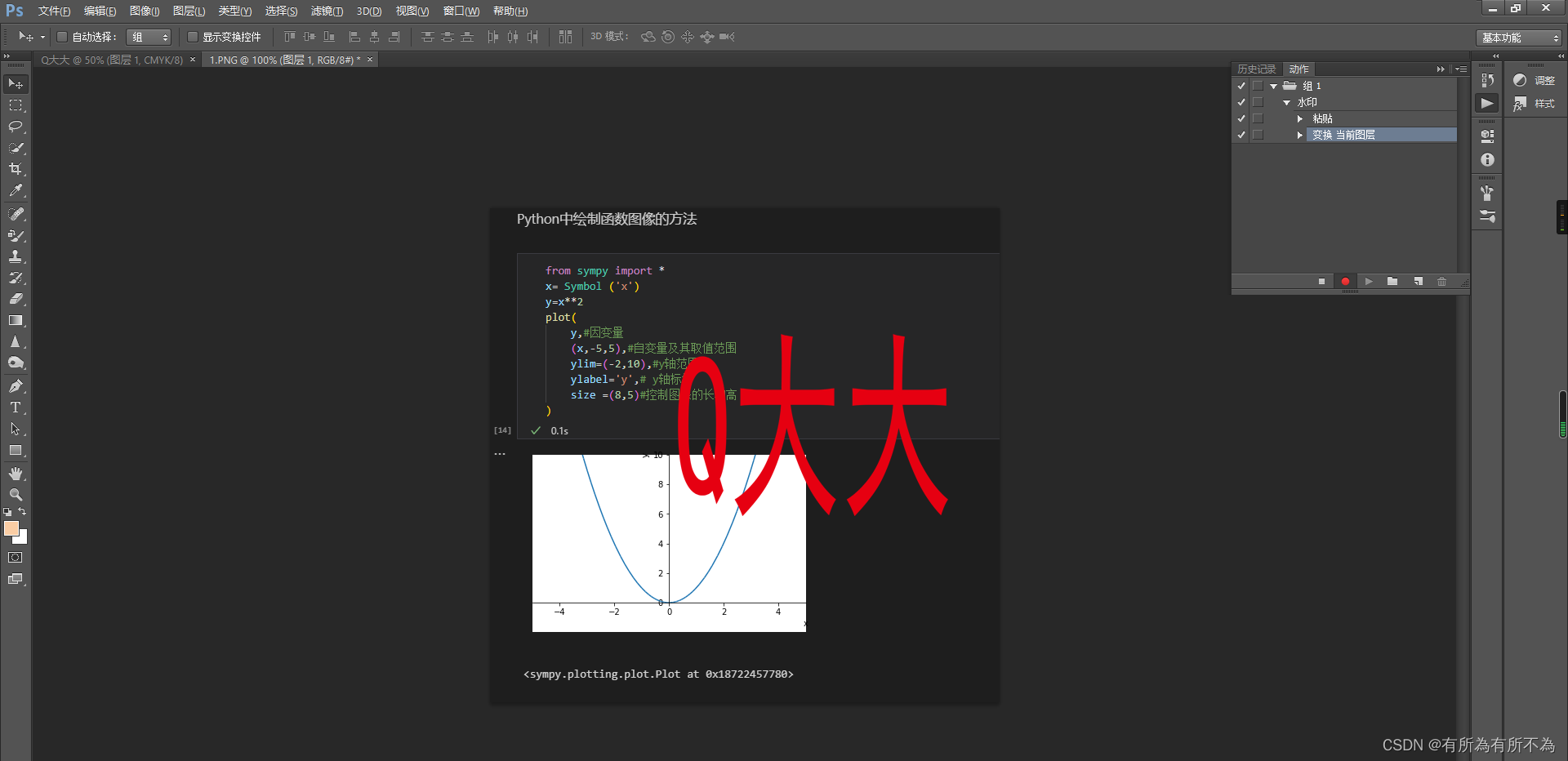This screenshot has height=761, width=1568.
Task: Select the Pen tool
Action: tap(16, 386)
